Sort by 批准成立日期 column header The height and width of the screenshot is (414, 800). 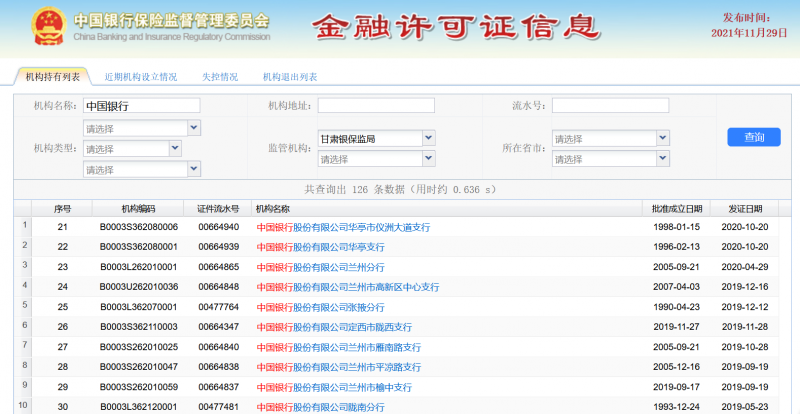(x=677, y=209)
